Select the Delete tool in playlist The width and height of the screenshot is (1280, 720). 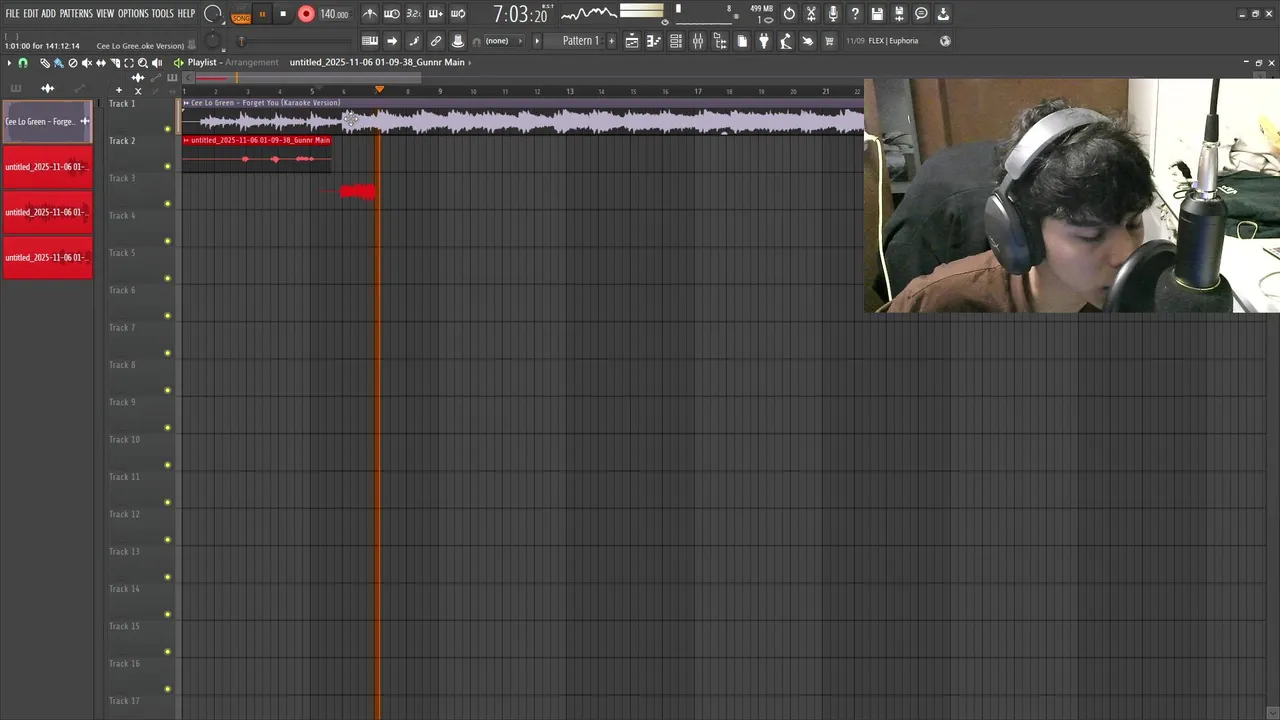point(73,63)
